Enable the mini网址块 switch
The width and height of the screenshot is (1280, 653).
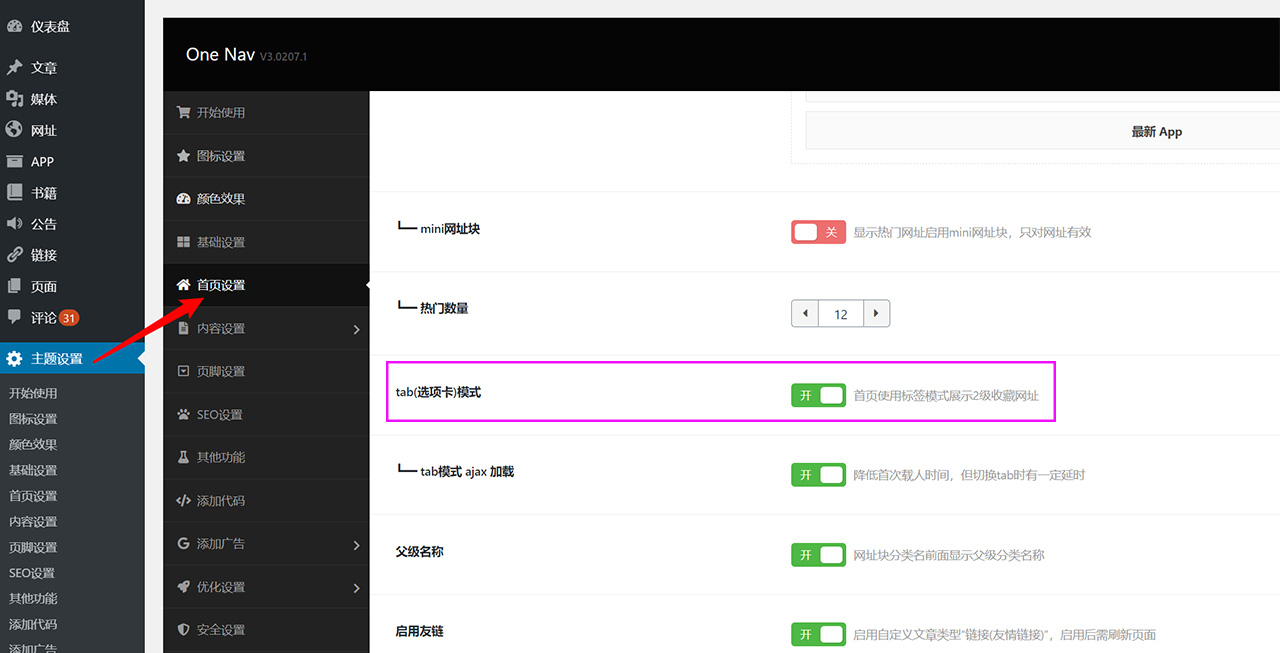tap(818, 231)
